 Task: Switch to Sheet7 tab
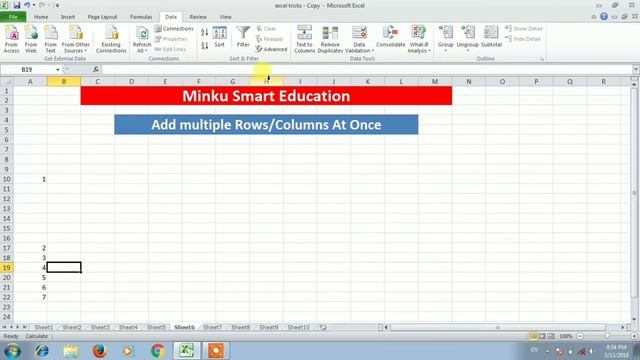pos(213,327)
